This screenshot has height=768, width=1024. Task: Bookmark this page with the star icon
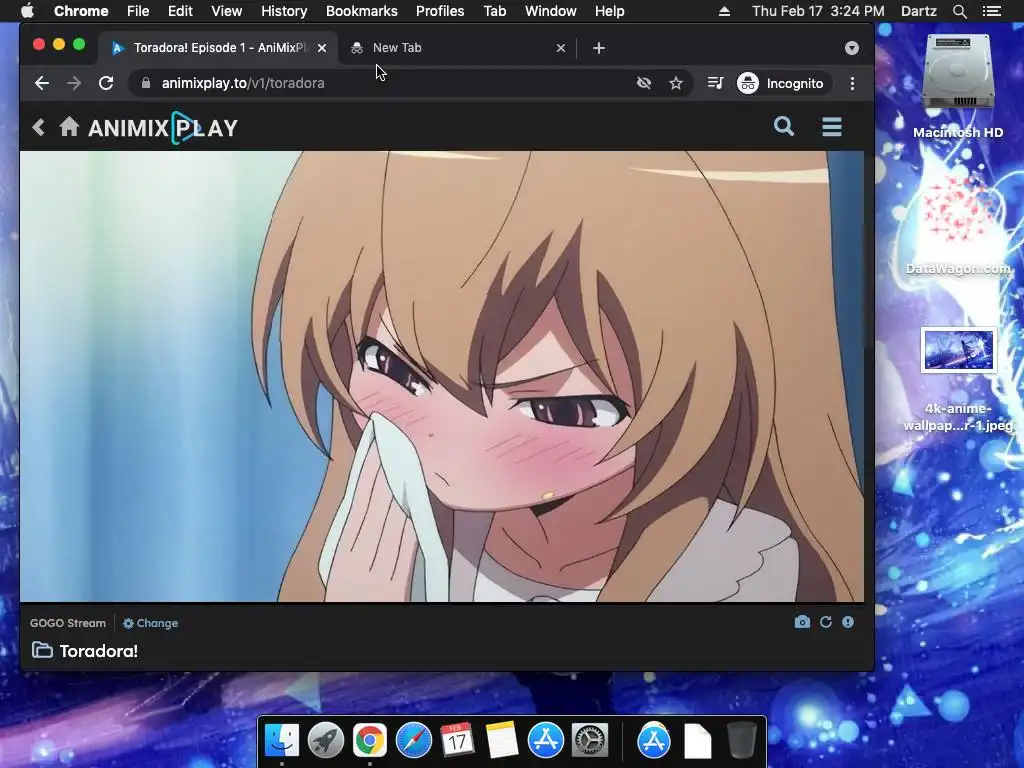tap(676, 83)
